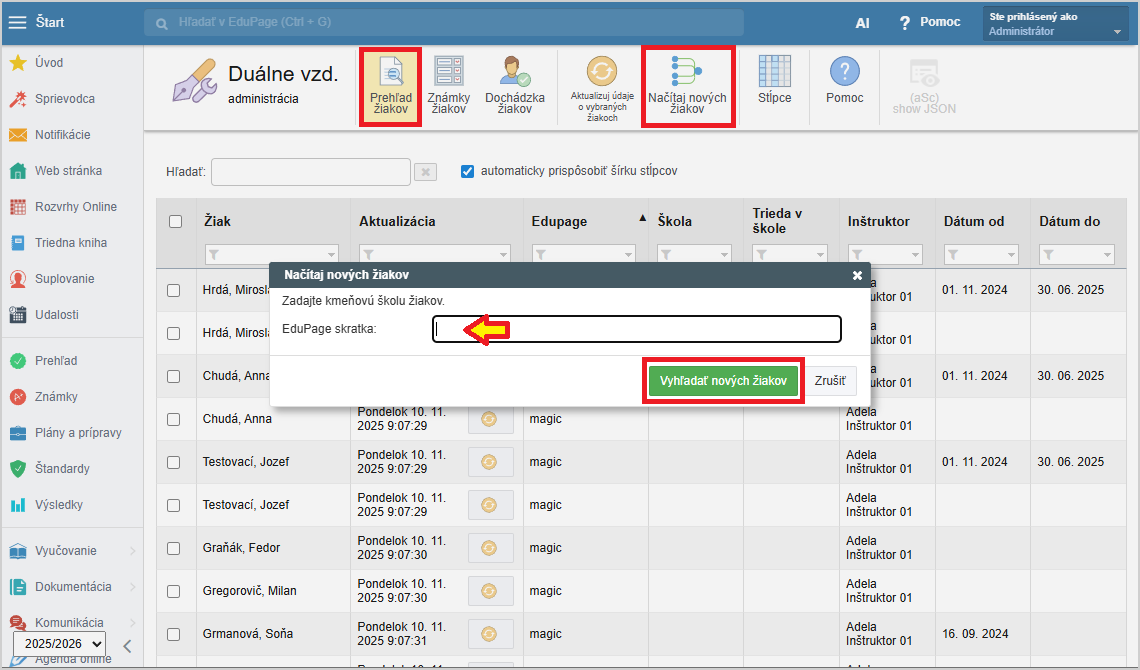Close the Načítaj nových žiakov dialog
Viewport: 1140px width, 670px height.
click(857, 275)
